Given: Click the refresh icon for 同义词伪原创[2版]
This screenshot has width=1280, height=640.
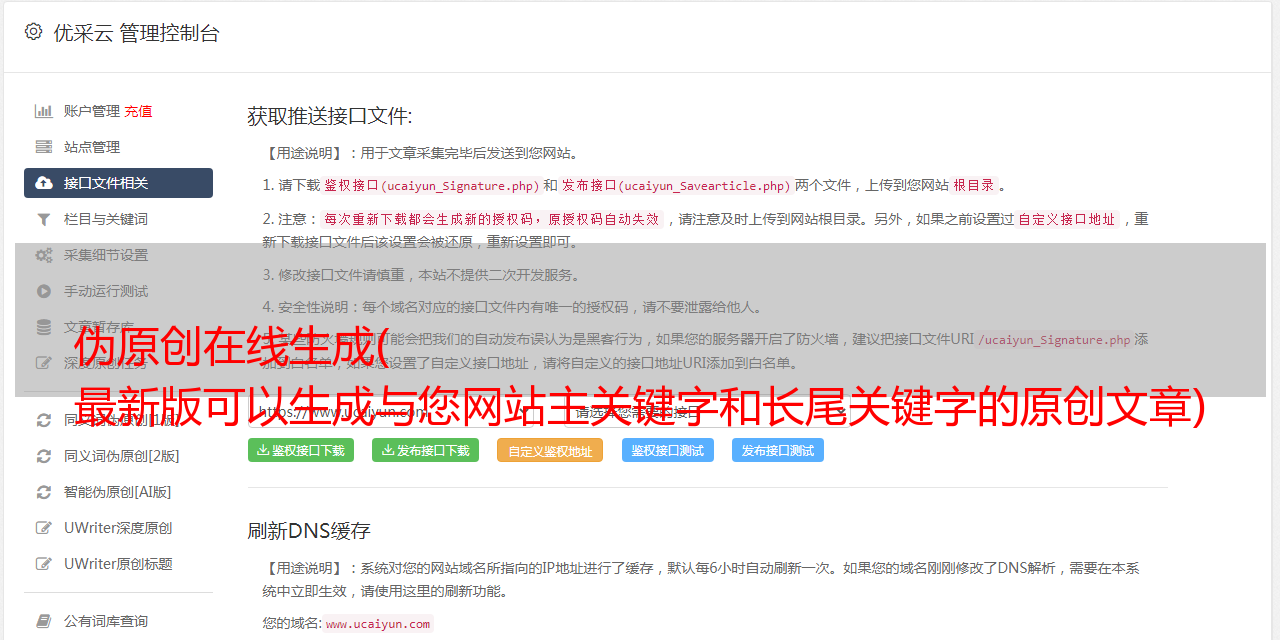Looking at the screenshot, I should [x=44, y=456].
